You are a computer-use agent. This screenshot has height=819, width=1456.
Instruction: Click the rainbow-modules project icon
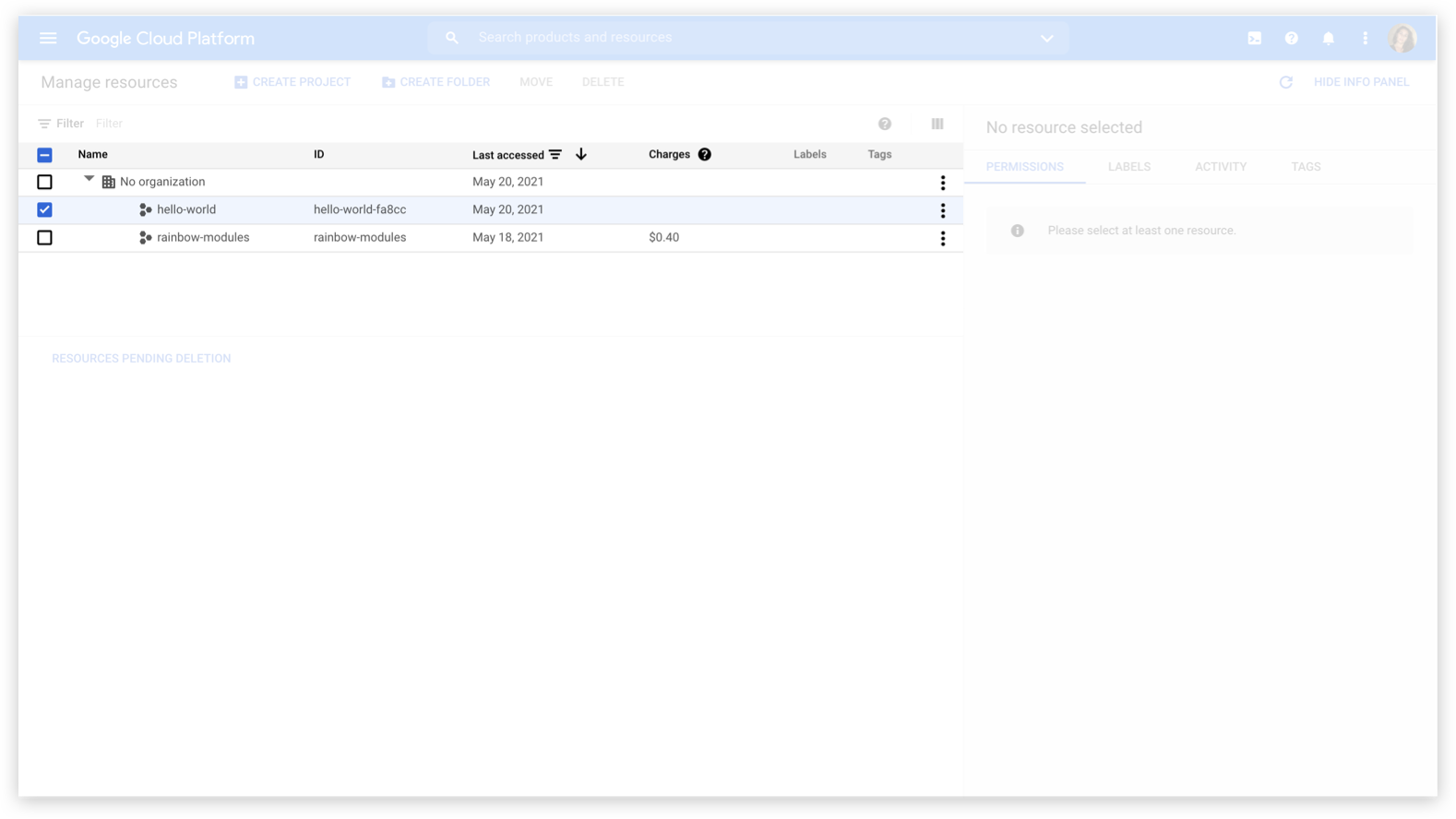pos(145,238)
